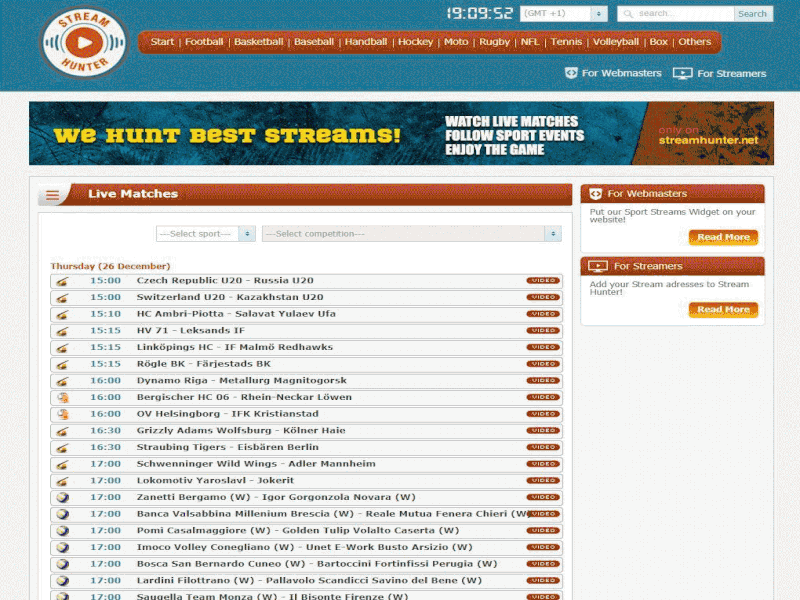Open the Start menu item

click(162, 42)
